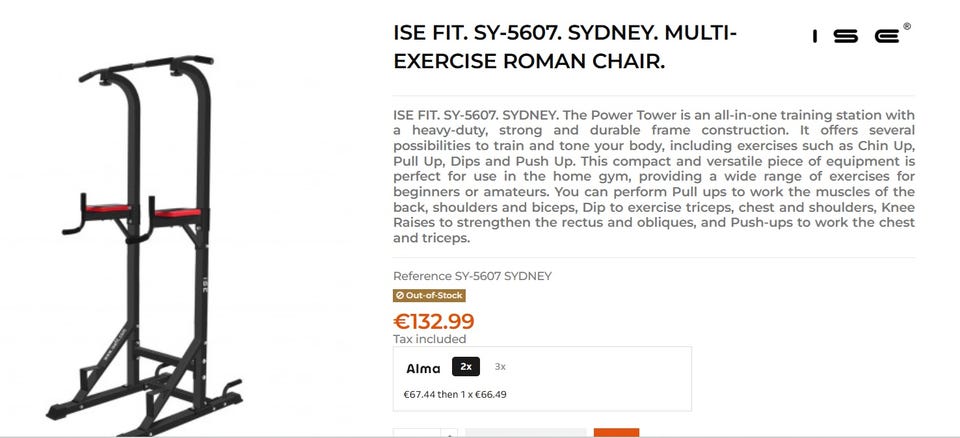
Task: Click the grey button beside the quantity field
Action: (526, 433)
